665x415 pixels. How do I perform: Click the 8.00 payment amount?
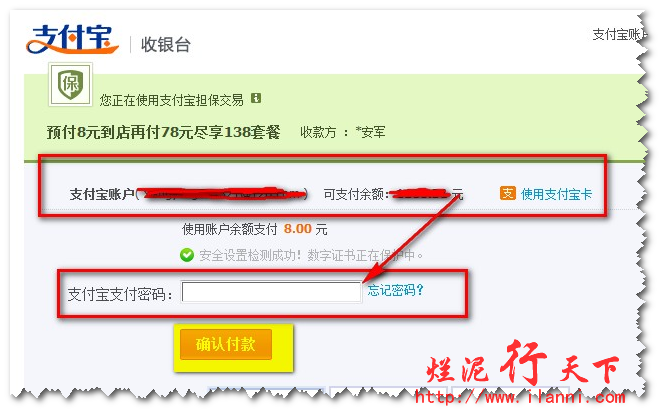click(x=298, y=229)
